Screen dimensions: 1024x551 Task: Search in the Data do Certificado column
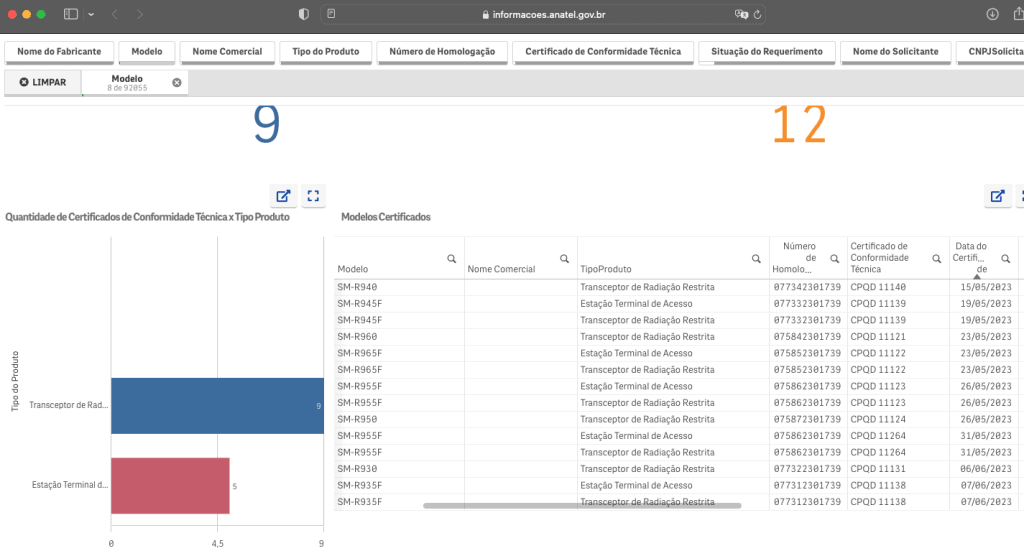point(1006,259)
